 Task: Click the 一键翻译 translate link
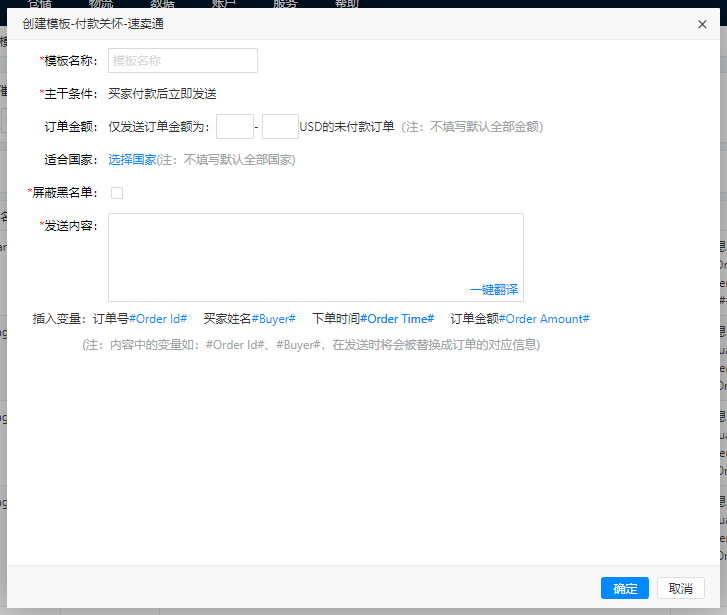(494, 290)
